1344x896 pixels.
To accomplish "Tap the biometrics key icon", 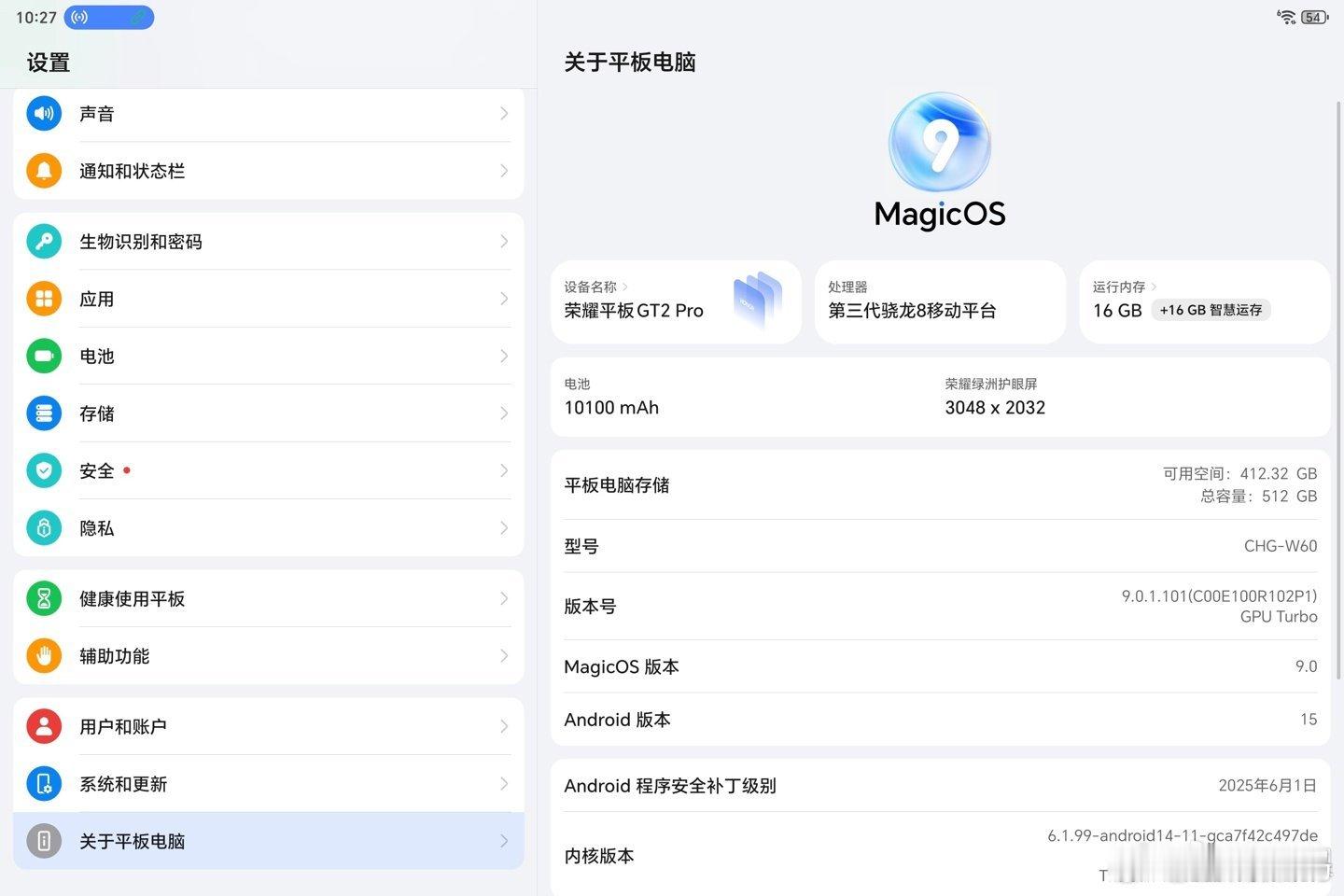I will pyautogui.click(x=44, y=242).
